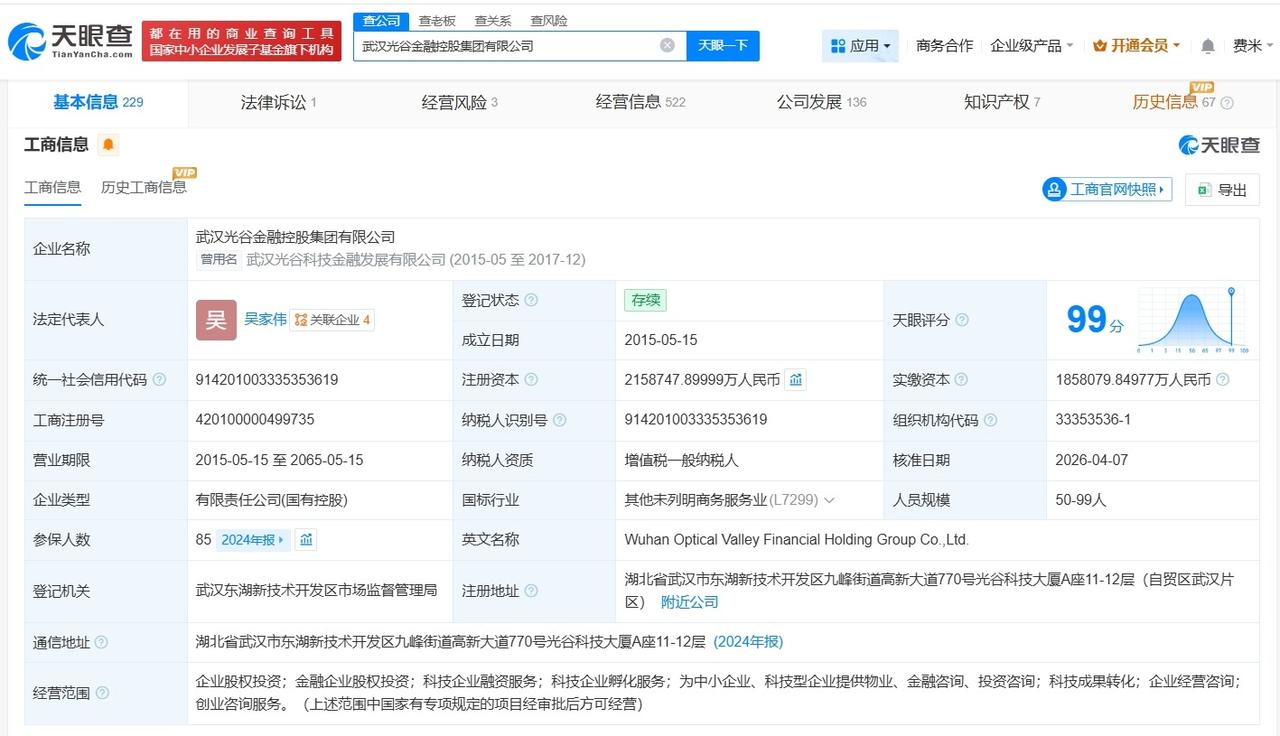Screen dimensions: 1280x736
Task: Click help icon next to 纳税人识别号
Action: 559,420
